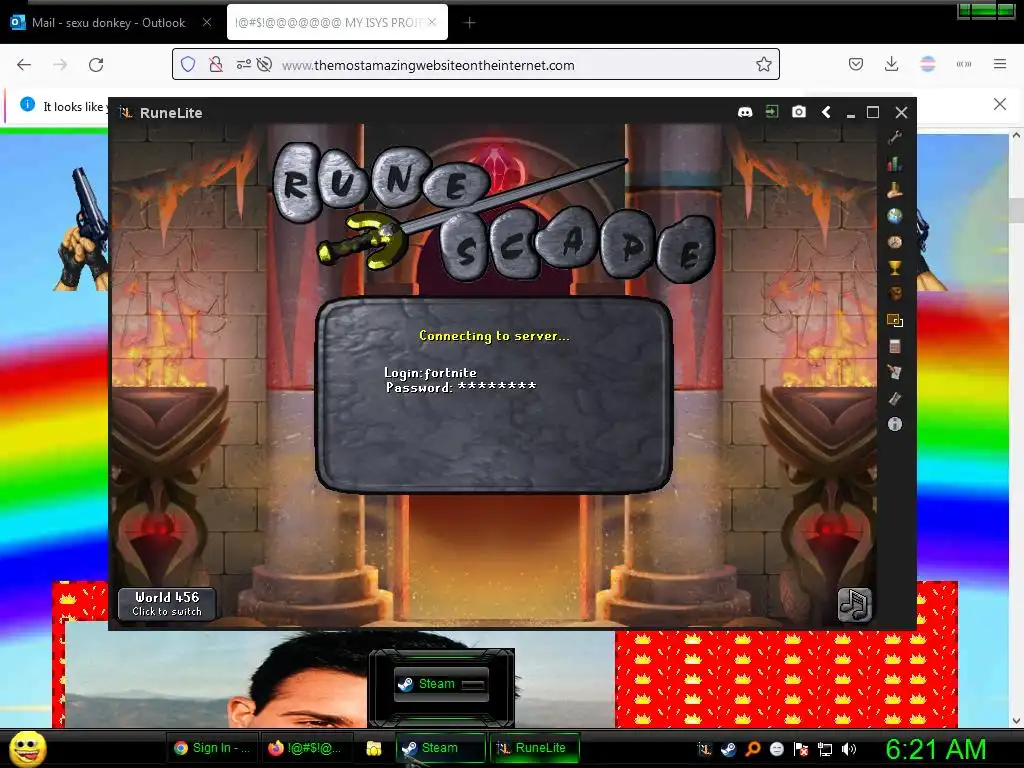This screenshot has width=1024, height=768.
Task: Open the calculator icon in RuneLite sidebar
Action: [895, 346]
